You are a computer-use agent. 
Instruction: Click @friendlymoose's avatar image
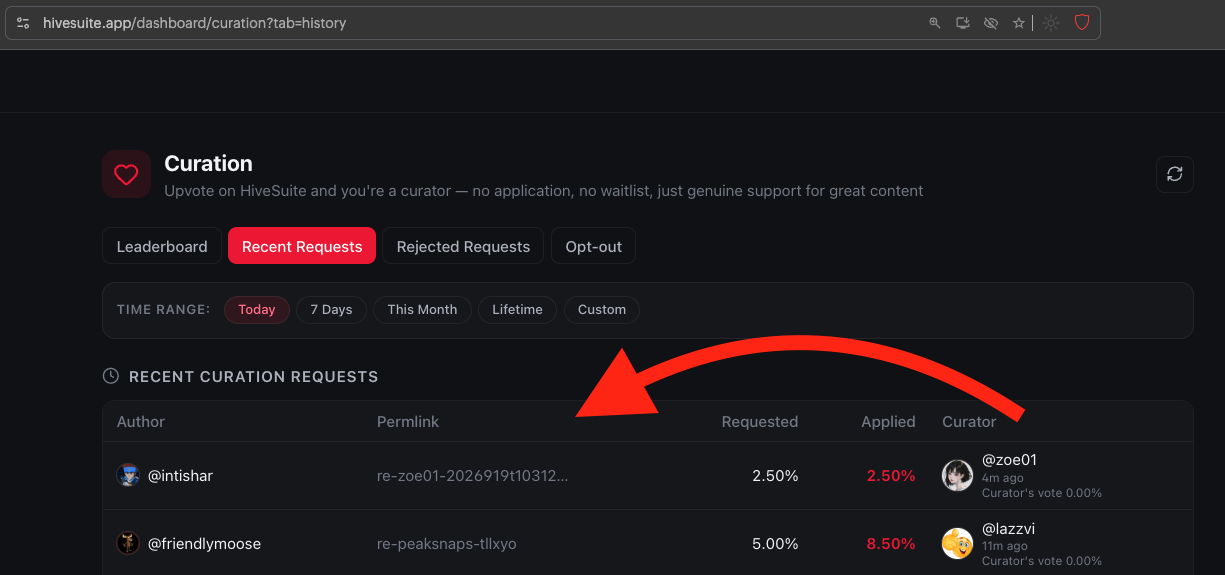(x=128, y=544)
